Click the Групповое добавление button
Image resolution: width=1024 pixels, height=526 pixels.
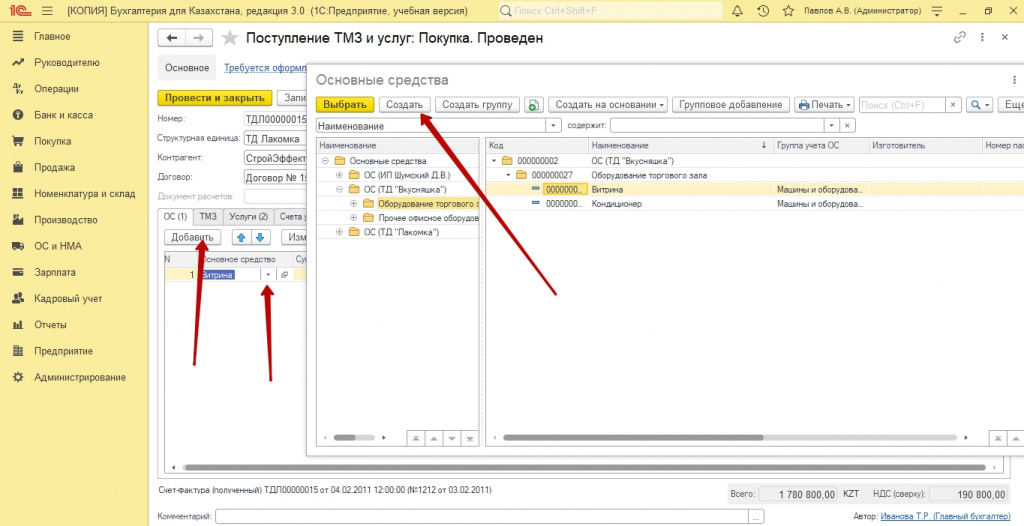point(731,105)
